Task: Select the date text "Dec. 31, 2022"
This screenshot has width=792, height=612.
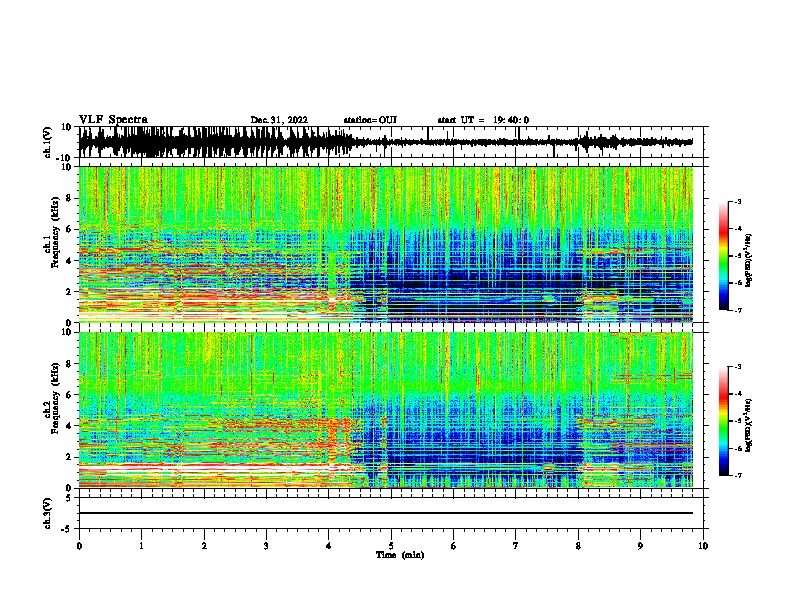Action: point(279,120)
